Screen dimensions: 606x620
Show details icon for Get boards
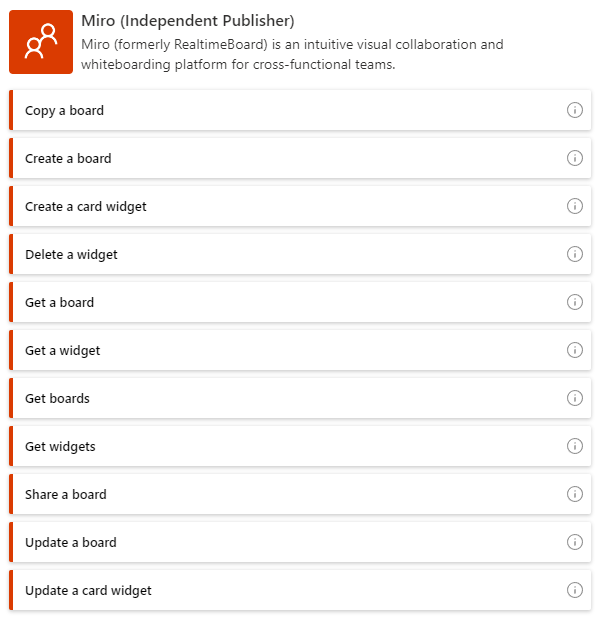tap(574, 398)
